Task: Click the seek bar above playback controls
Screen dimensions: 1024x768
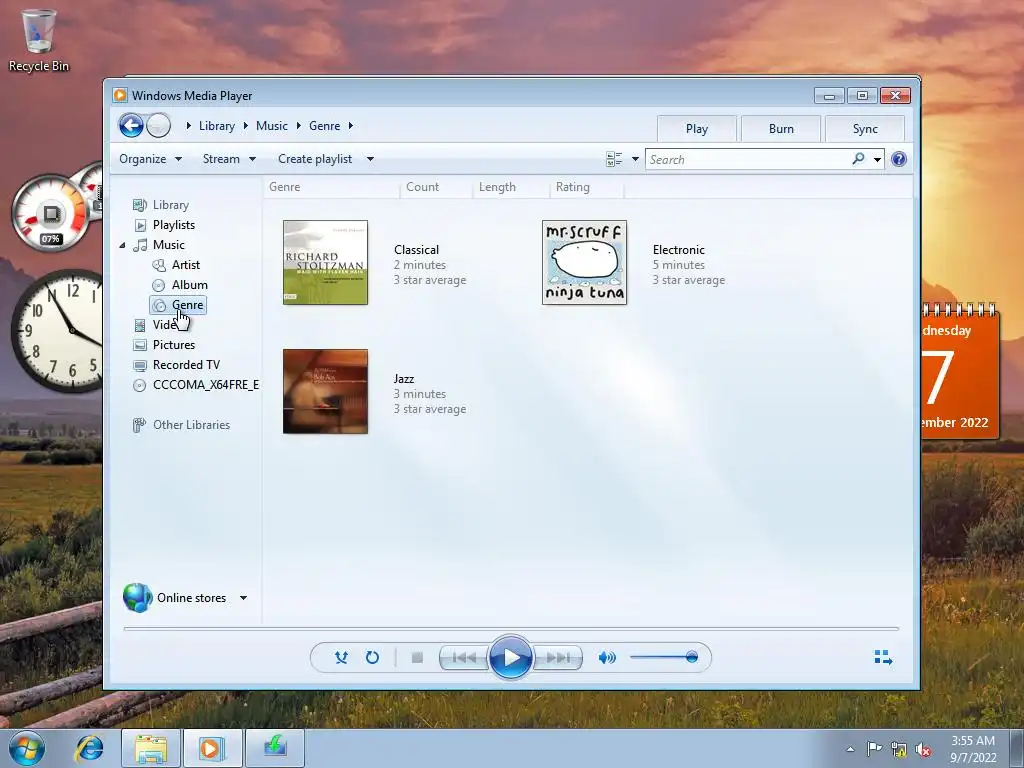Action: 511,628
